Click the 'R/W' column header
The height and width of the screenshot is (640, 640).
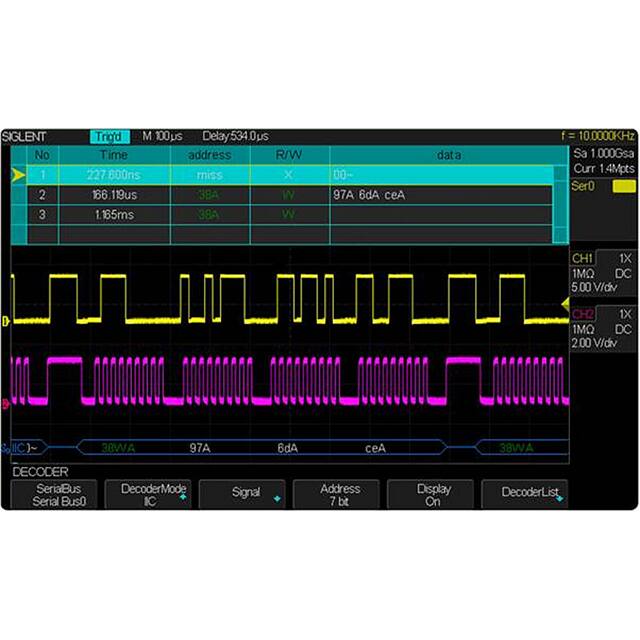tap(289, 155)
